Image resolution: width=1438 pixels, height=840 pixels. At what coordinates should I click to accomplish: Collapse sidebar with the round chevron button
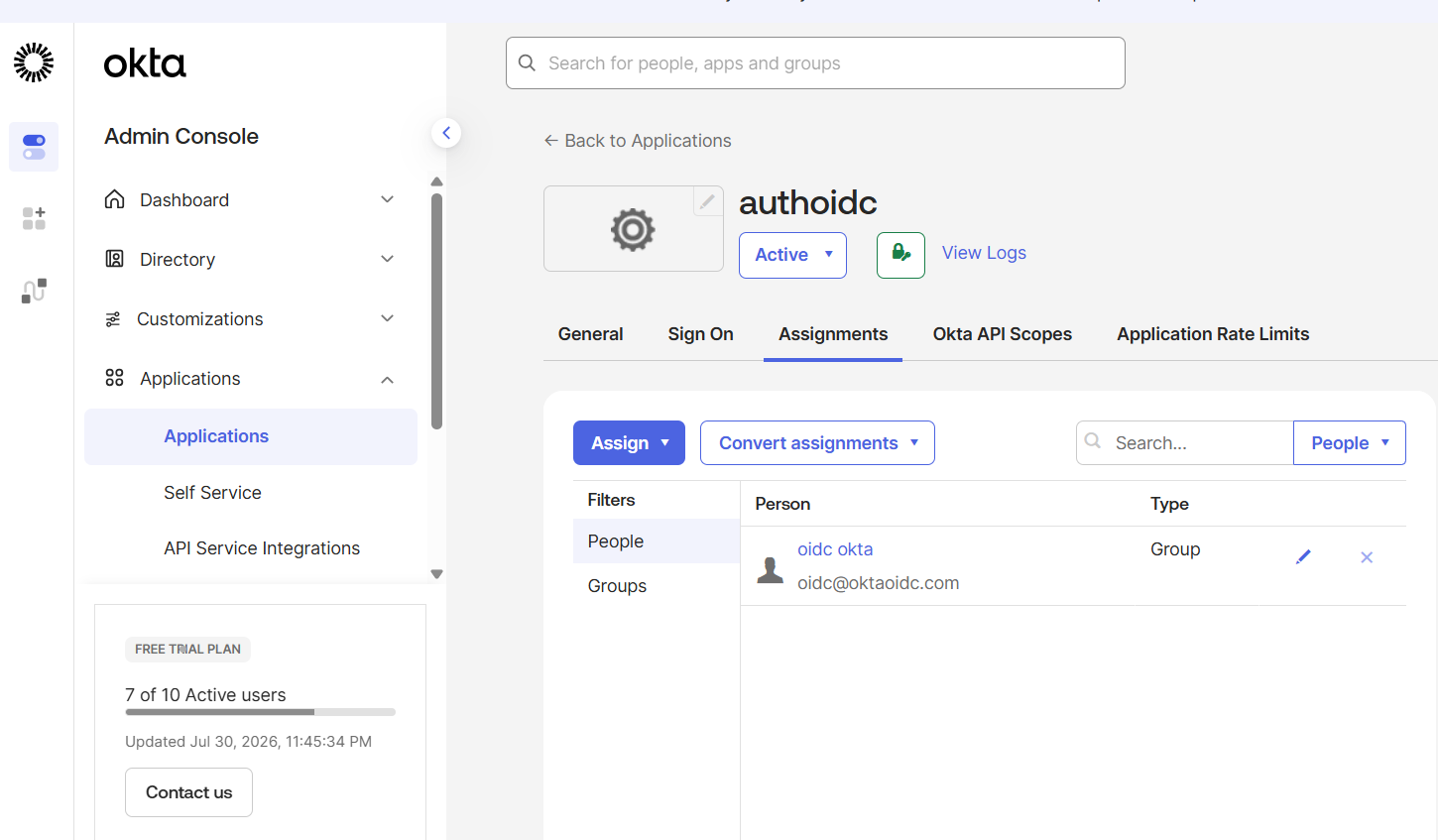tap(446, 133)
